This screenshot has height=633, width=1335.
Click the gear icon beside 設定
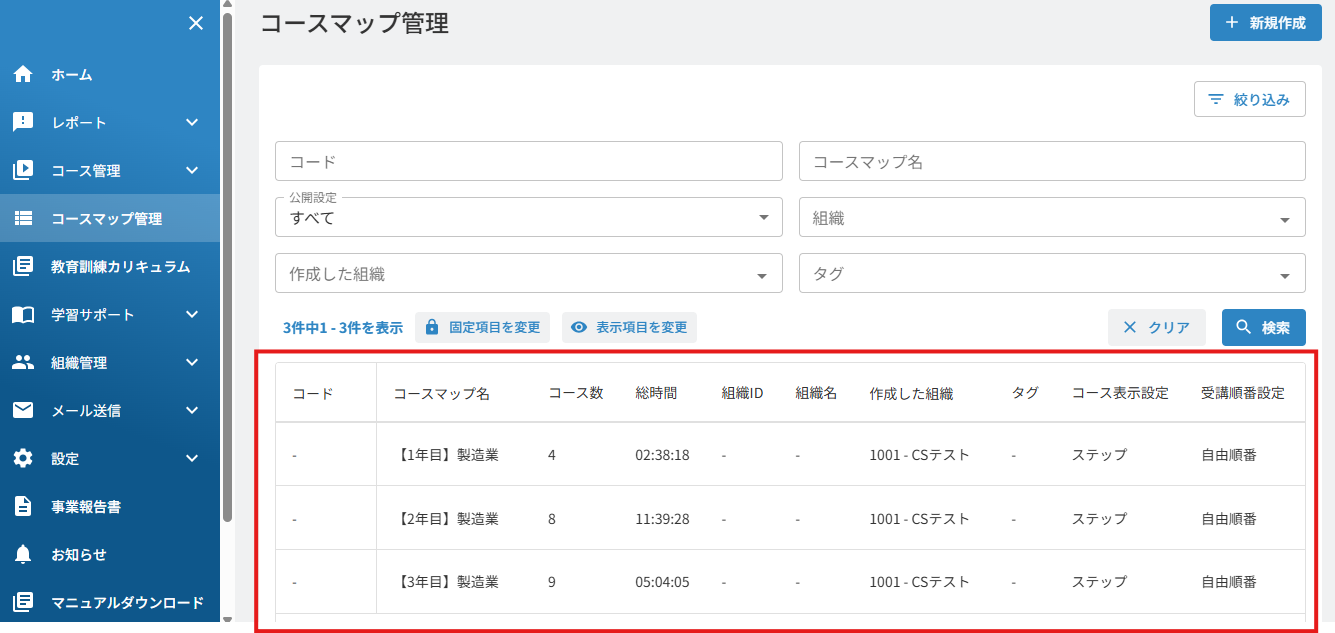click(x=23, y=458)
